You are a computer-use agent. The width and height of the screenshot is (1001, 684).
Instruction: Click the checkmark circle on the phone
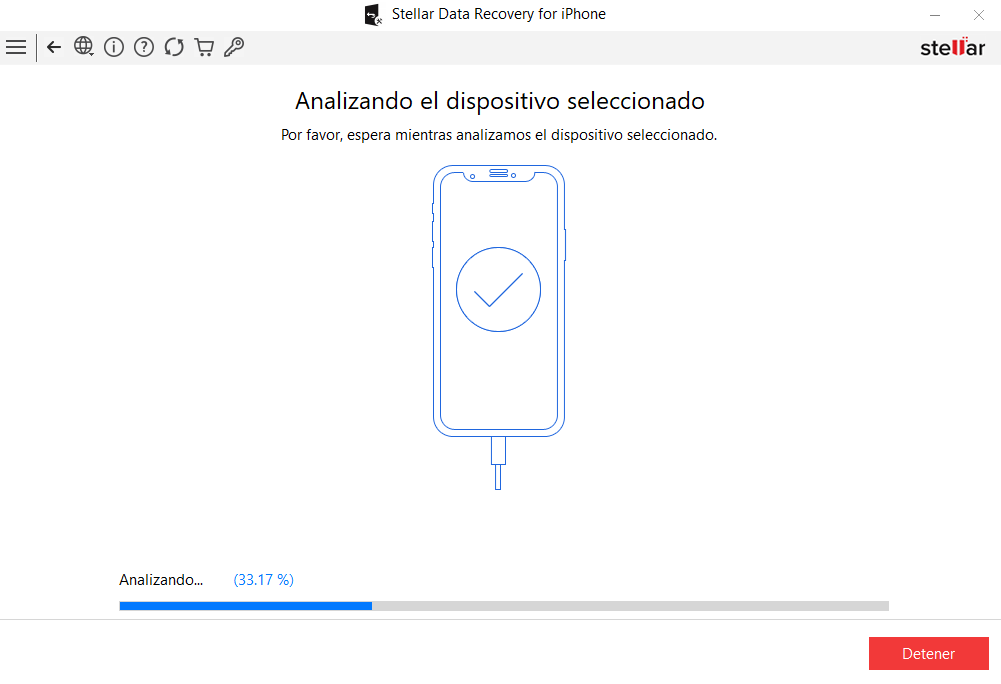coord(499,289)
